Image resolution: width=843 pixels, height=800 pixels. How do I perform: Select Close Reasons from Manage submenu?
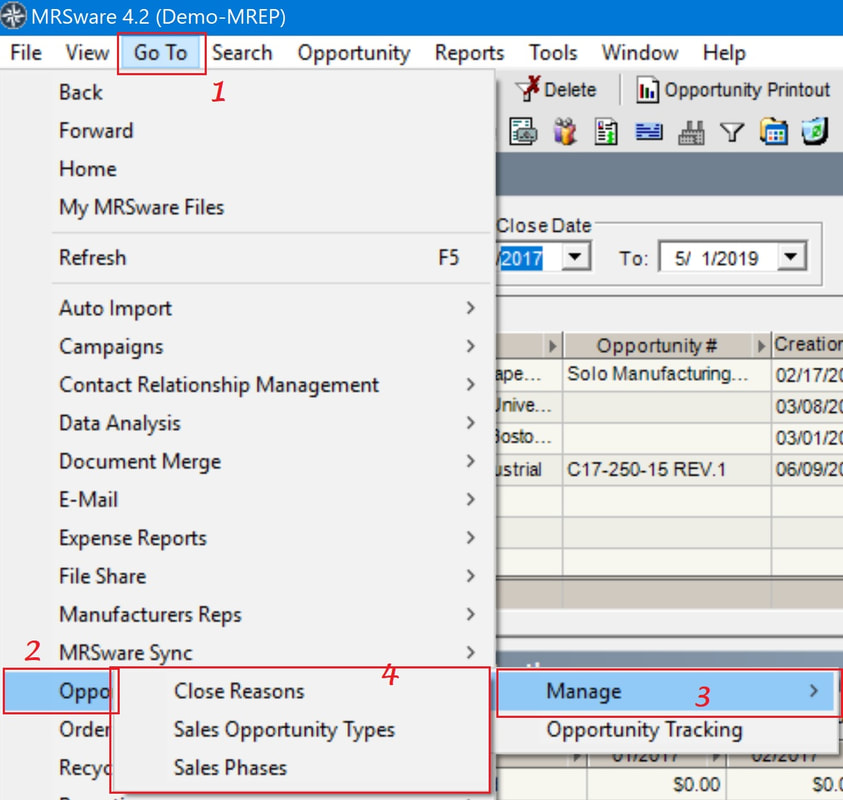point(300,691)
